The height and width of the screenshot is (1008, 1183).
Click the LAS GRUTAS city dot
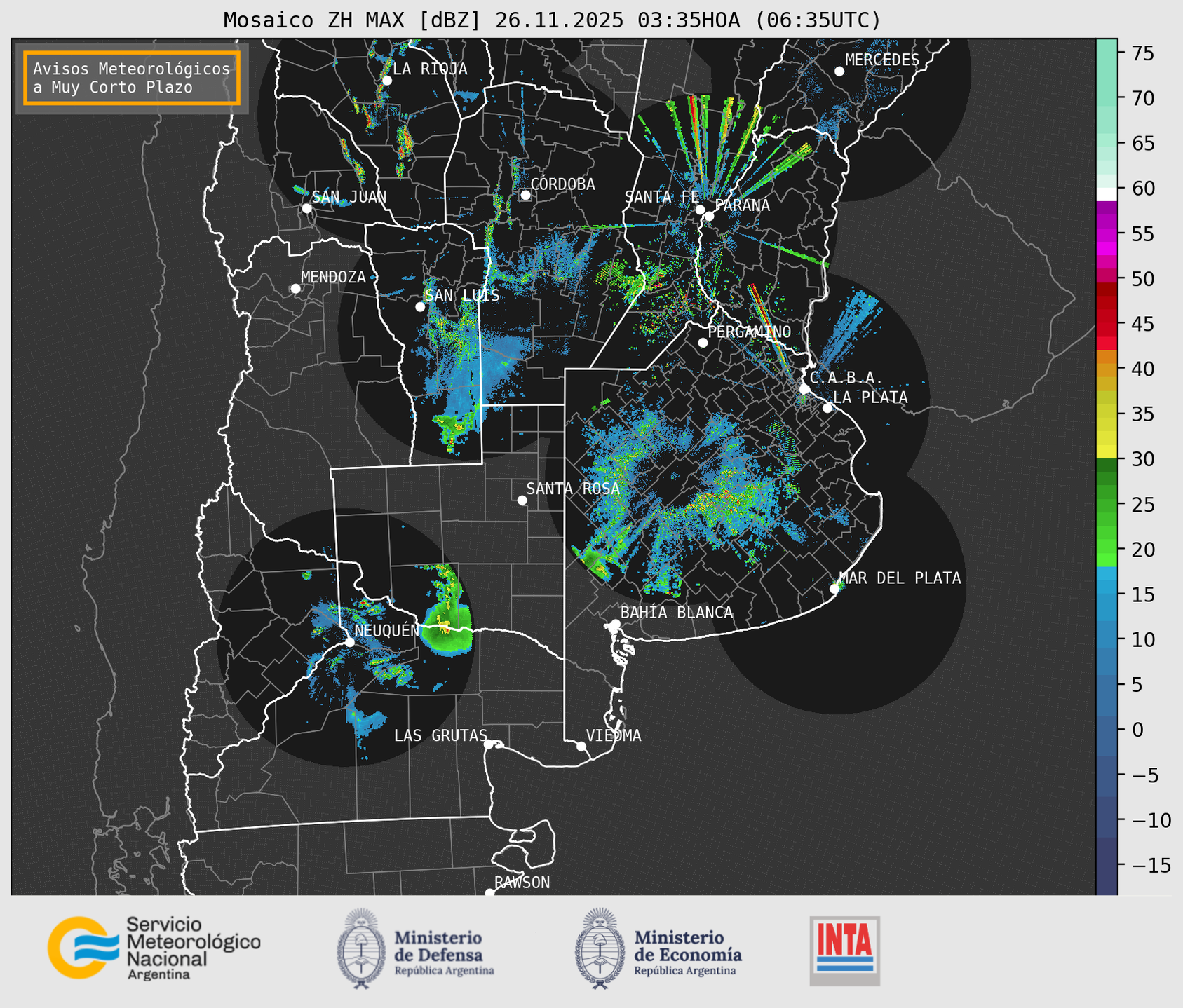click(489, 744)
